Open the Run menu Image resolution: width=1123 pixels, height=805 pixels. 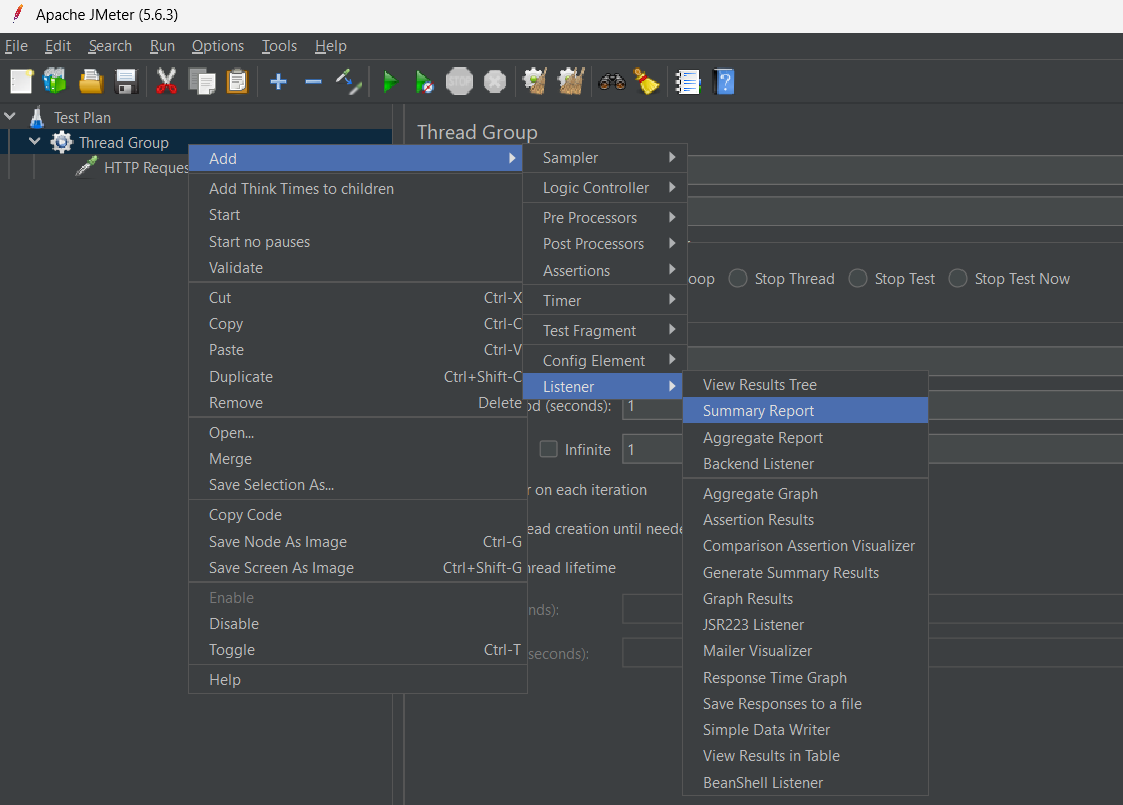point(163,46)
